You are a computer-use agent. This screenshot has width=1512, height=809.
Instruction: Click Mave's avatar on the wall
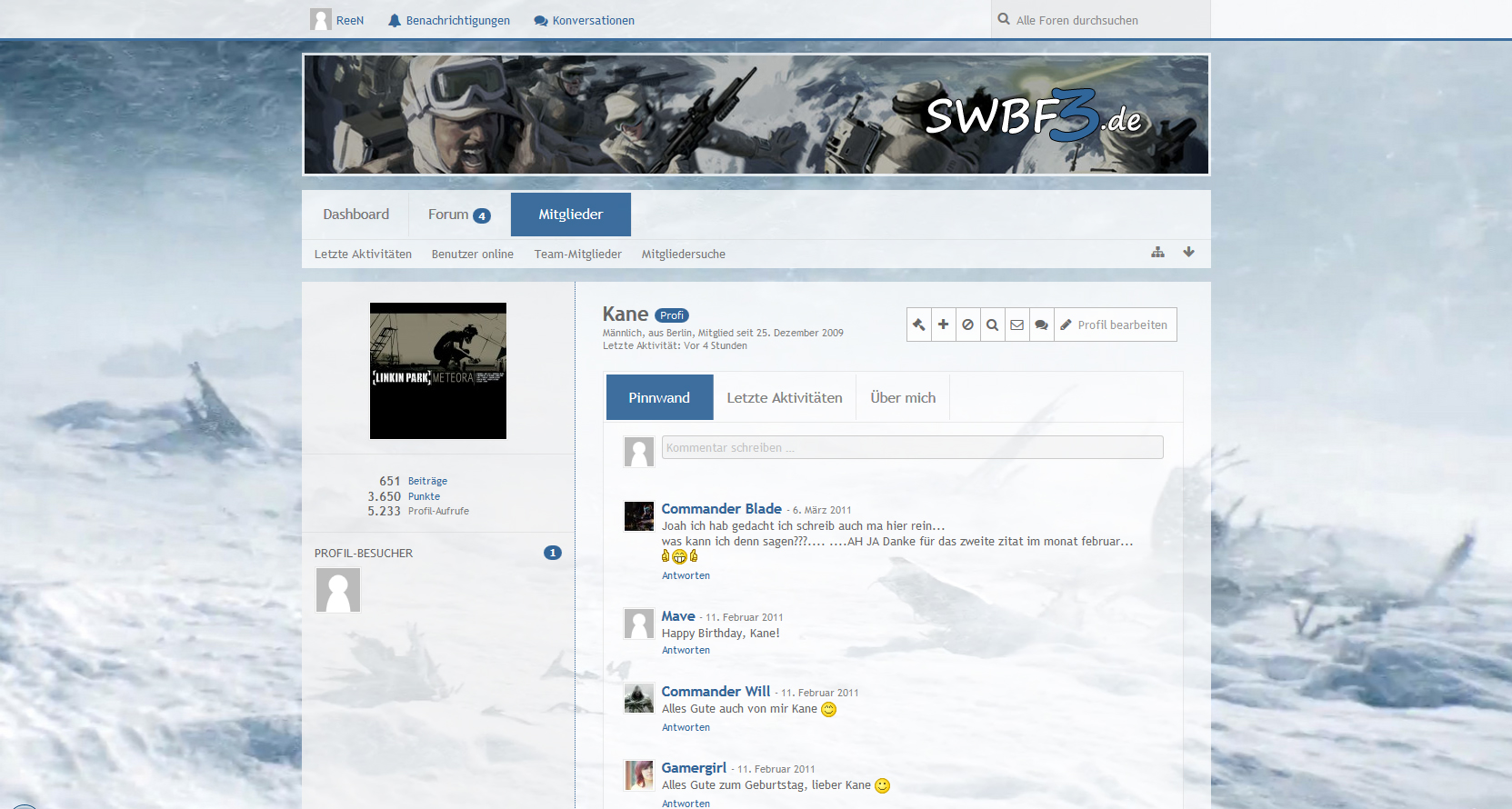click(x=639, y=624)
